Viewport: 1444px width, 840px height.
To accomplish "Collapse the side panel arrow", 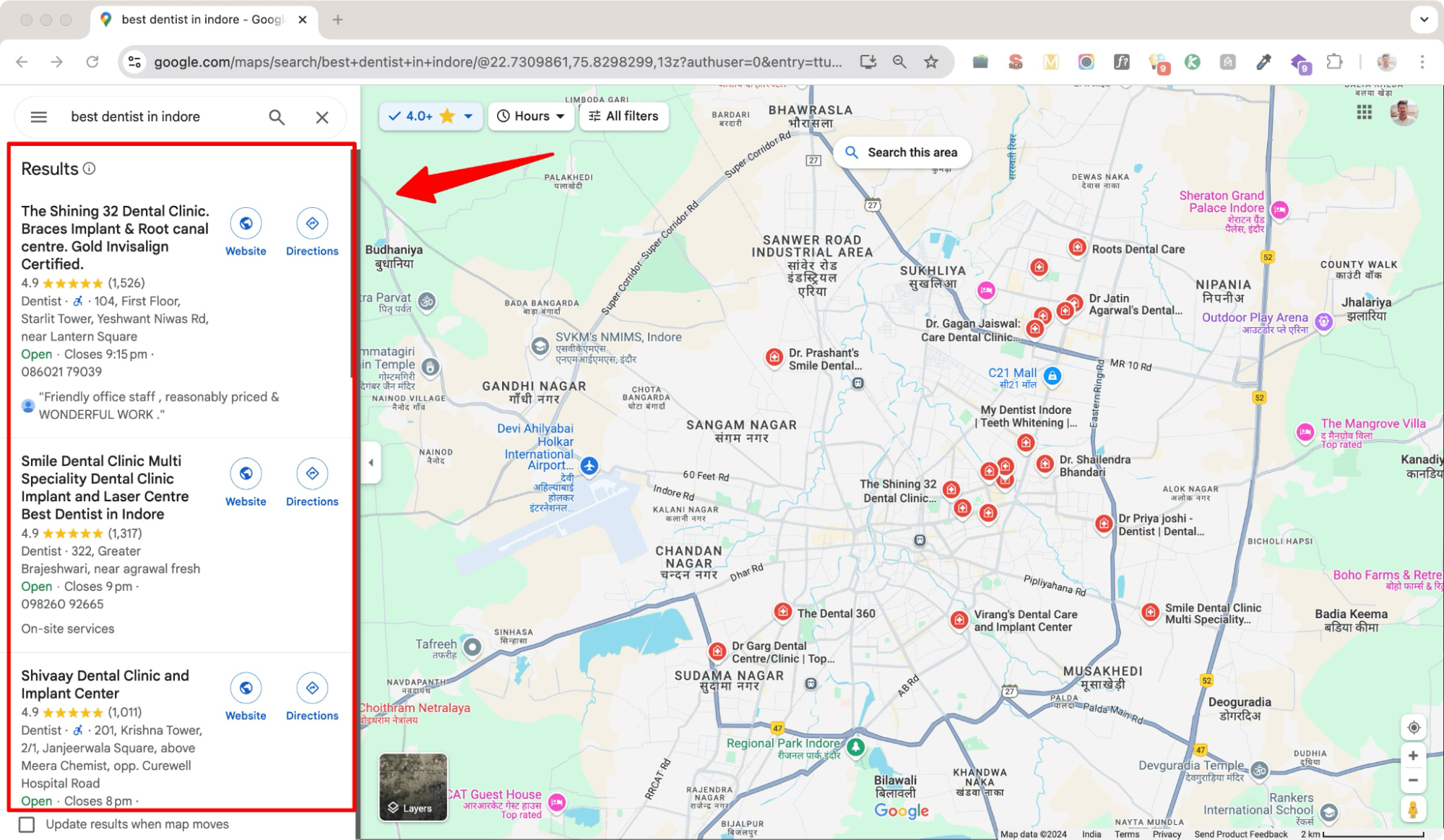I will coord(371,462).
